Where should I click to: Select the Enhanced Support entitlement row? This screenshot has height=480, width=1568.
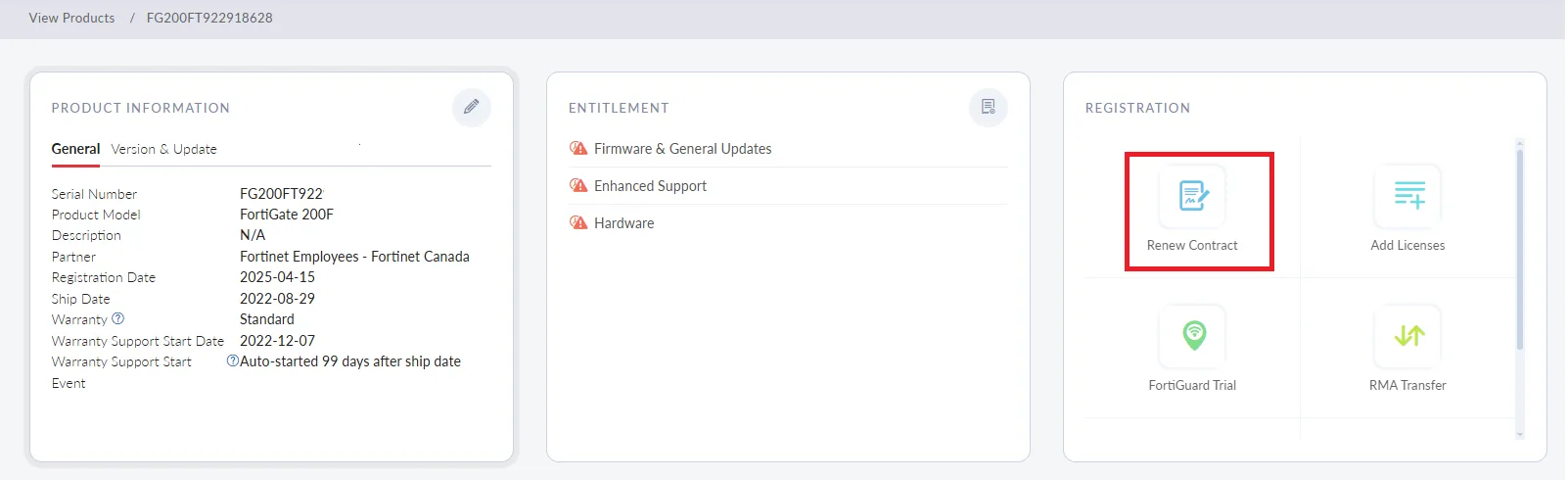point(650,186)
